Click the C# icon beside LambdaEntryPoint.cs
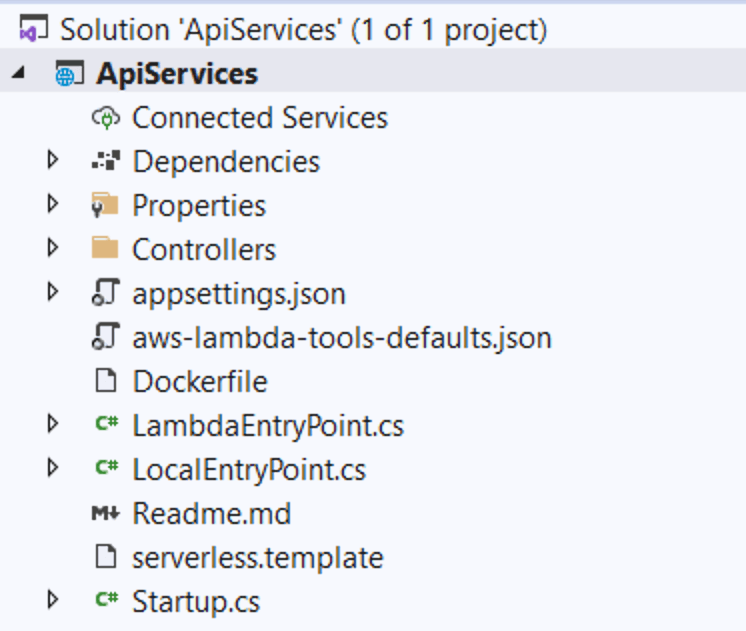The height and width of the screenshot is (631, 746). [107, 423]
